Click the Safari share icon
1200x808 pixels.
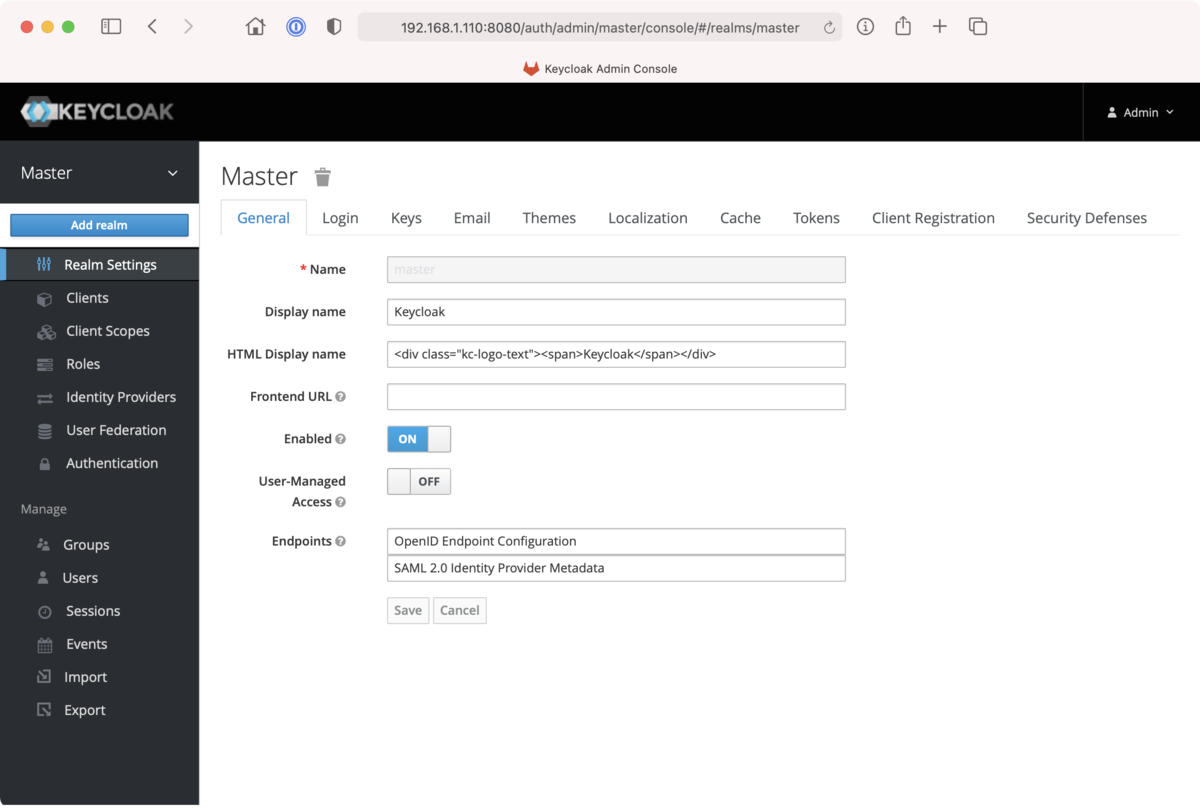coord(903,26)
